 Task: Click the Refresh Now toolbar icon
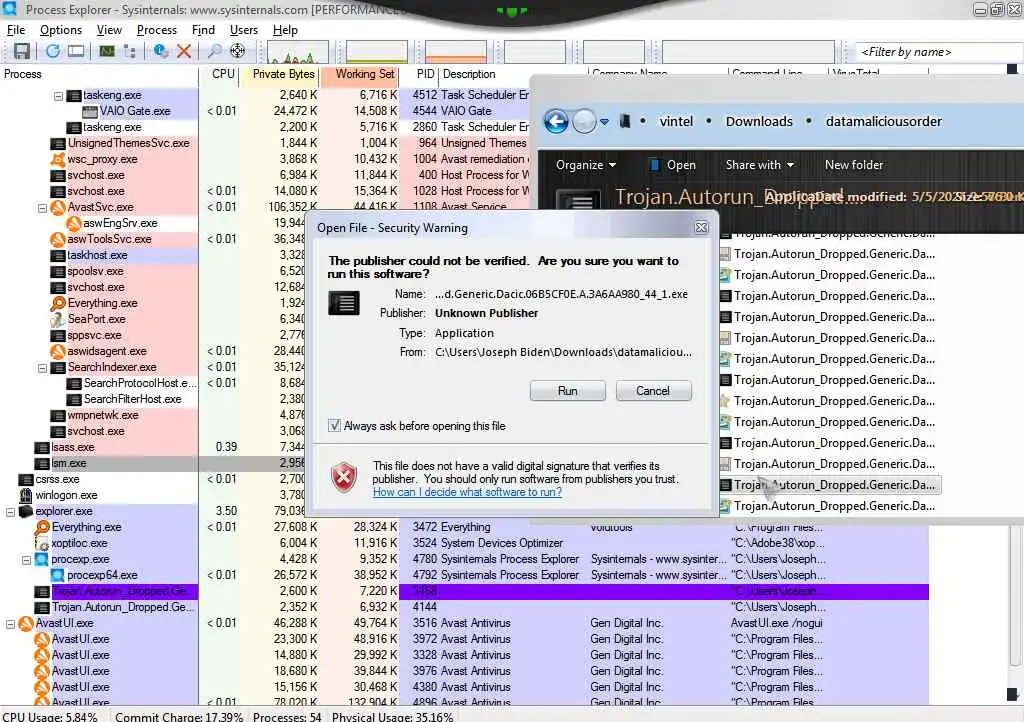pos(53,51)
